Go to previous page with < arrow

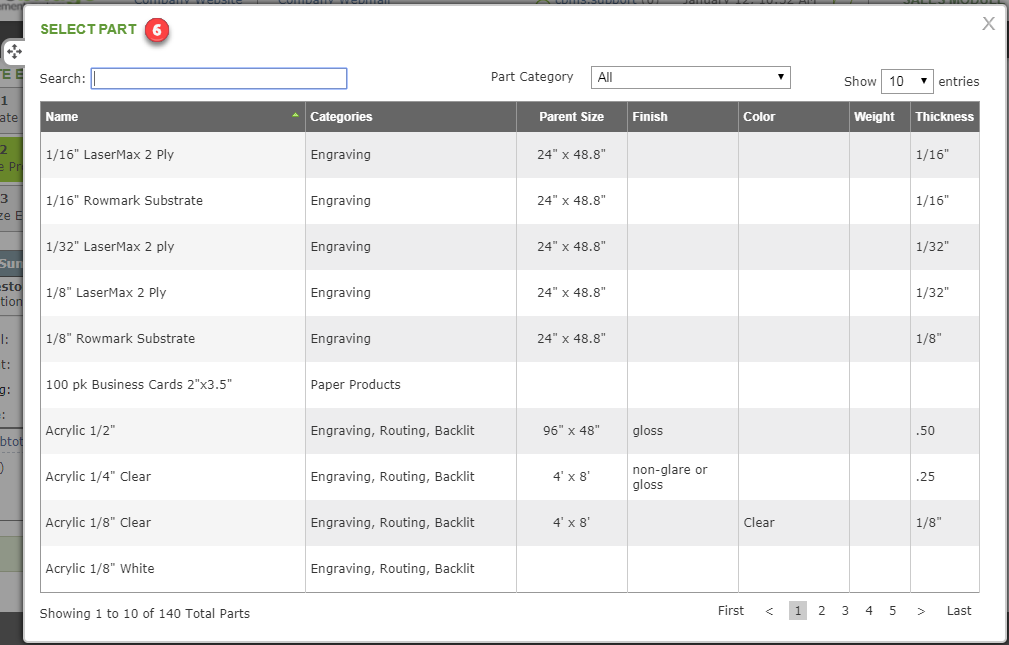(x=769, y=611)
